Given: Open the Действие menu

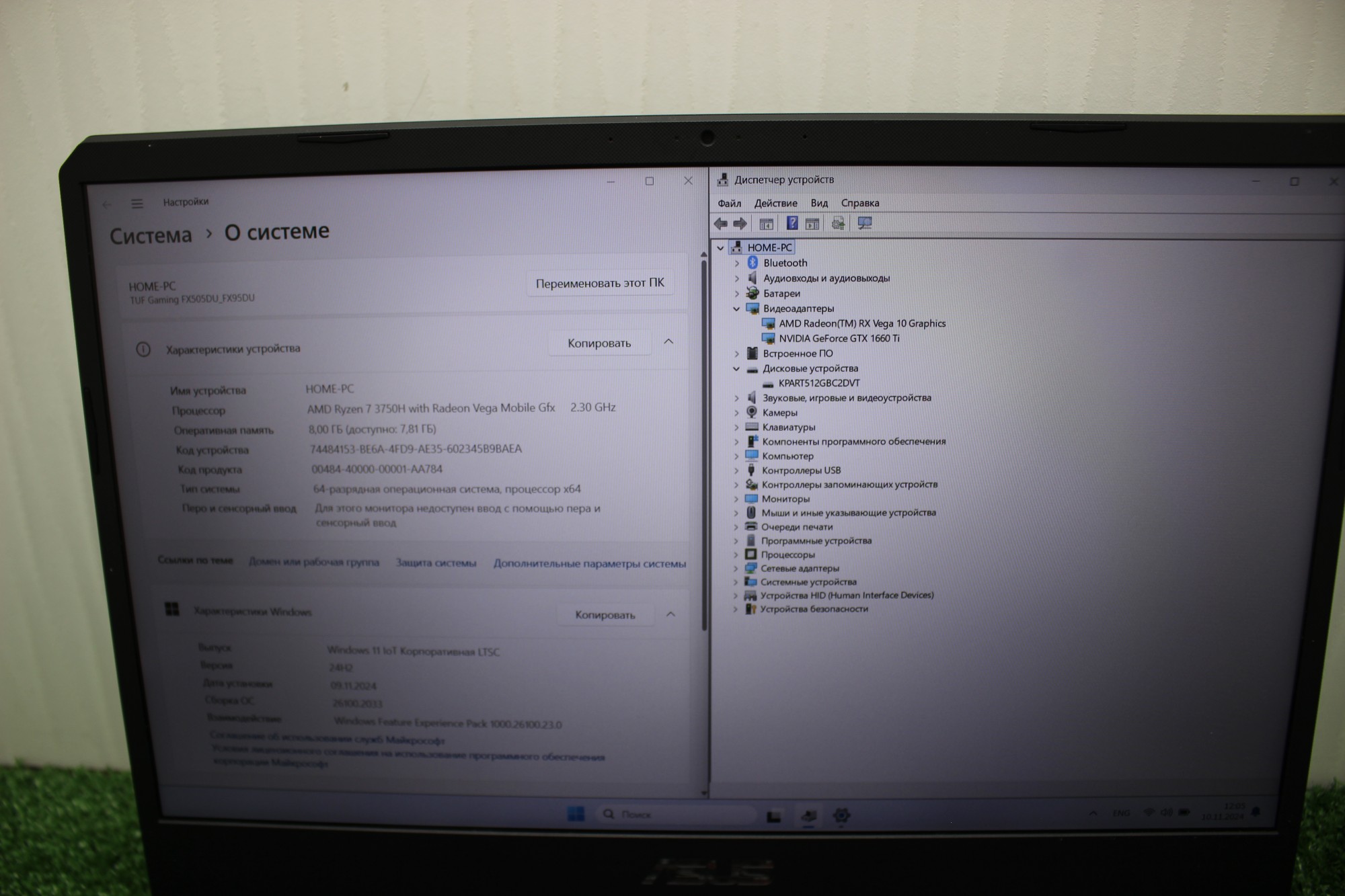Looking at the screenshot, I should (x=775, y=203).
